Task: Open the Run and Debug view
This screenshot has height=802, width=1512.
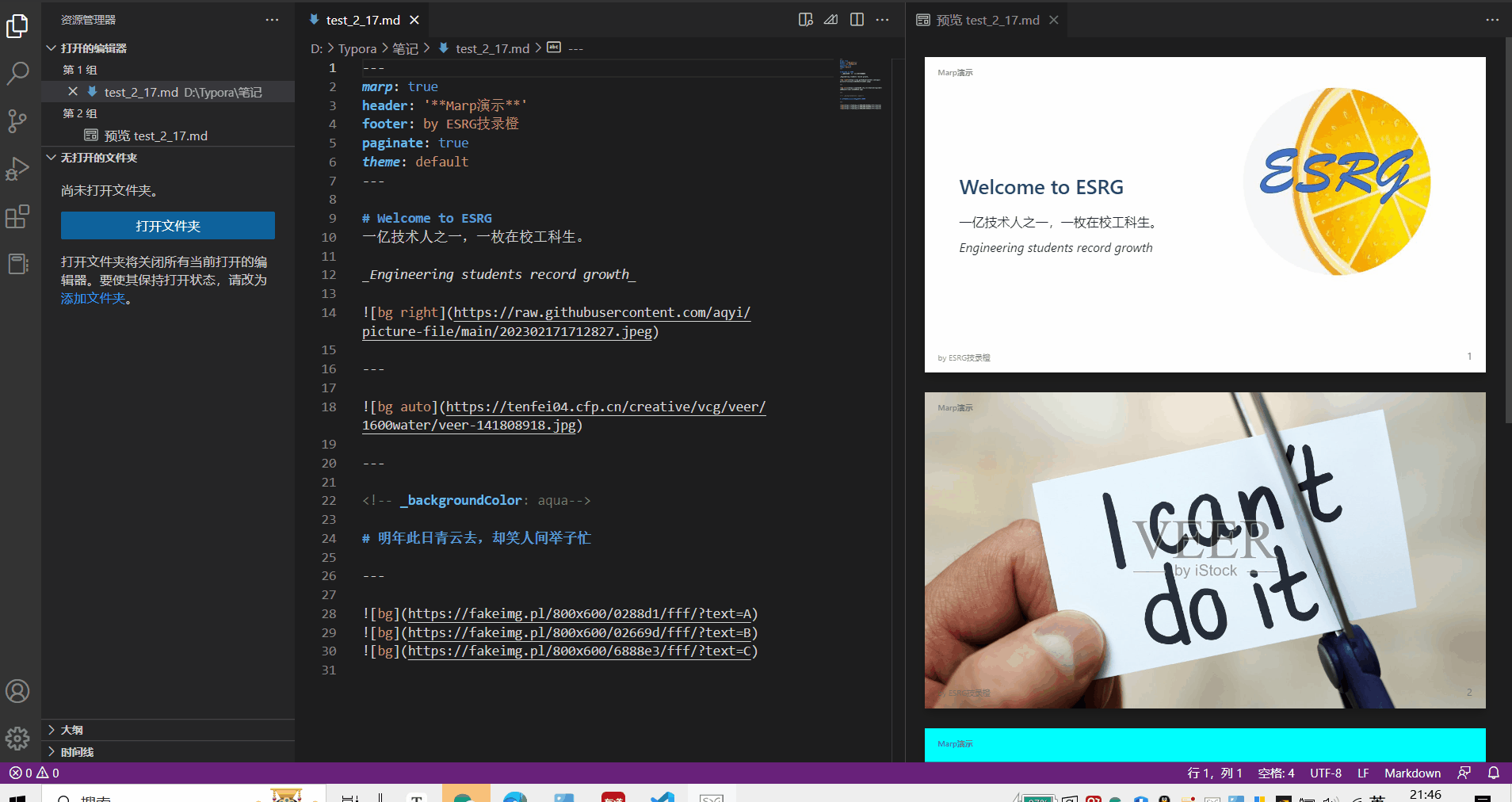Action: [x=17, y=168]
